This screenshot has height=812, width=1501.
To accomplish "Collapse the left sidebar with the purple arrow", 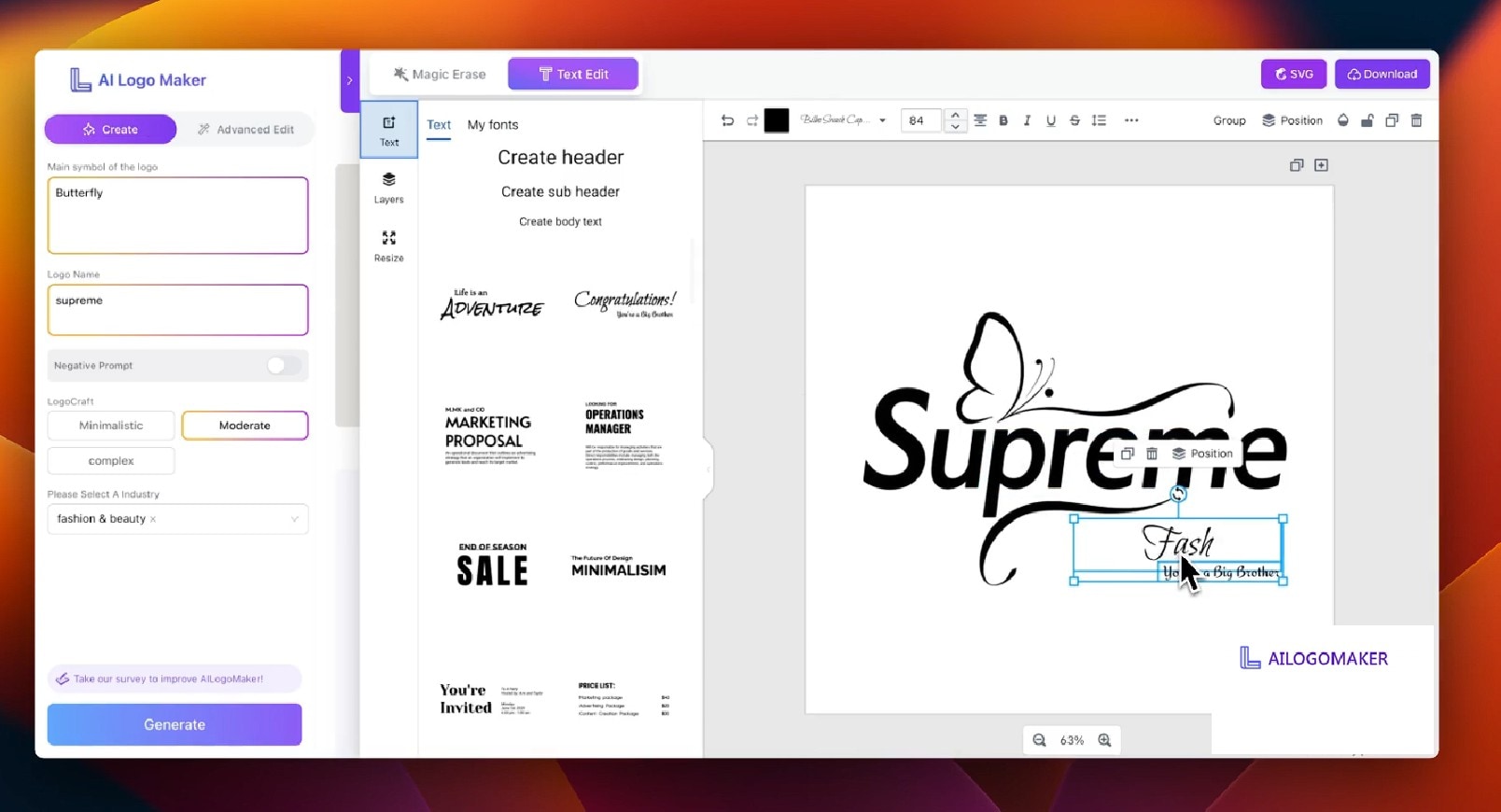I will pos(350,81).
